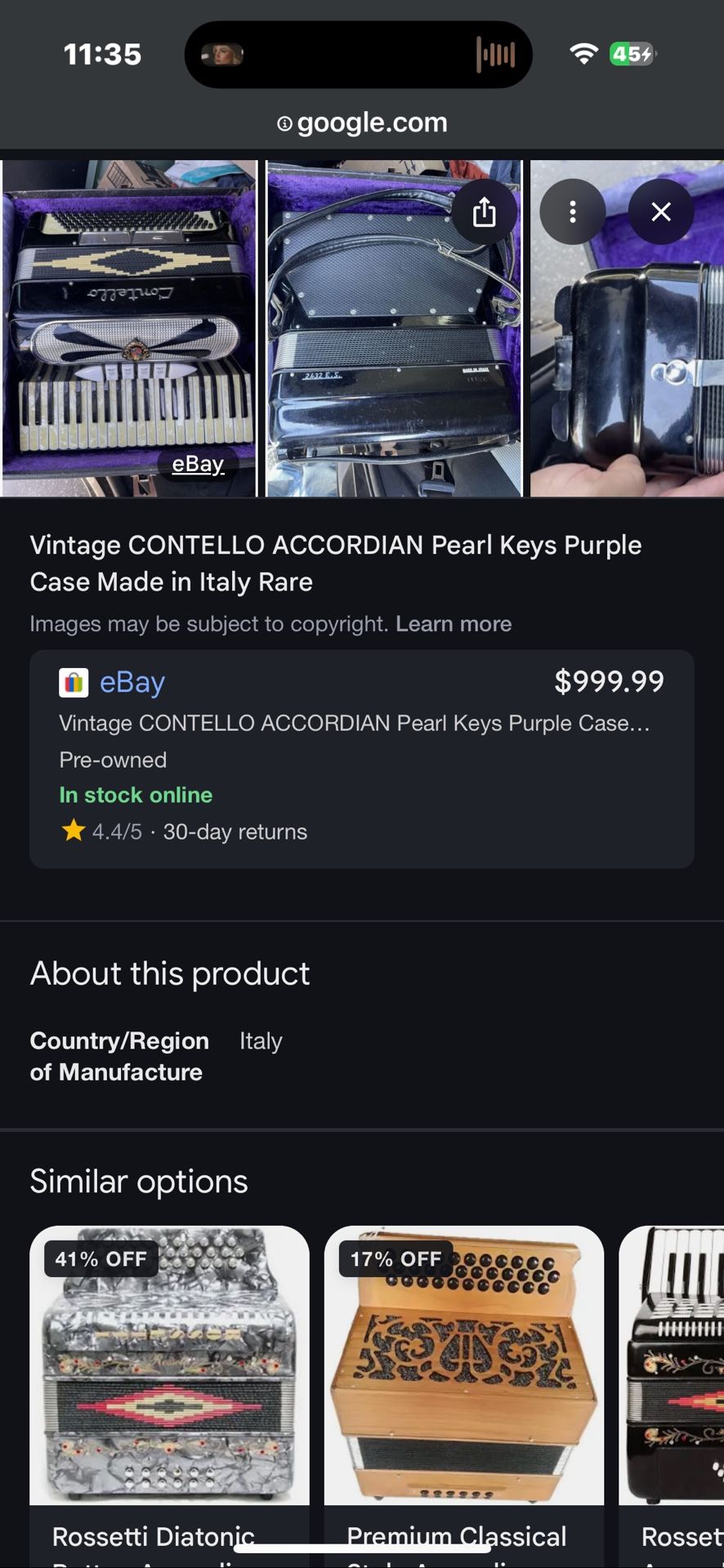Open the first Contello accordion photo
This screenshot has height=1568, width=724.
pyautogui.click(x=129, y=327)
